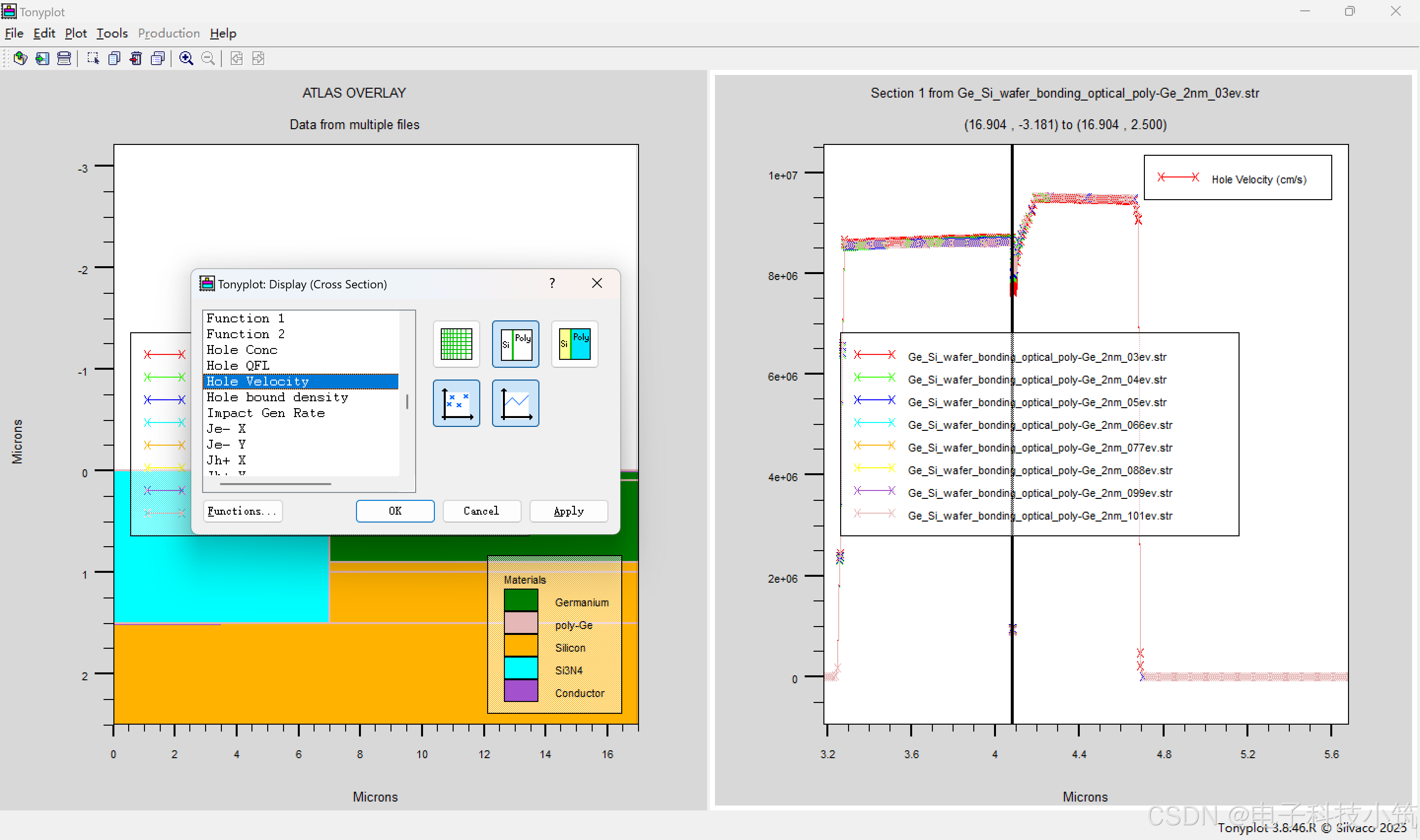The width and height of the screenshot is (1420, 840).
Task: Toggle the material edges display button
Action: coord(515,344)
